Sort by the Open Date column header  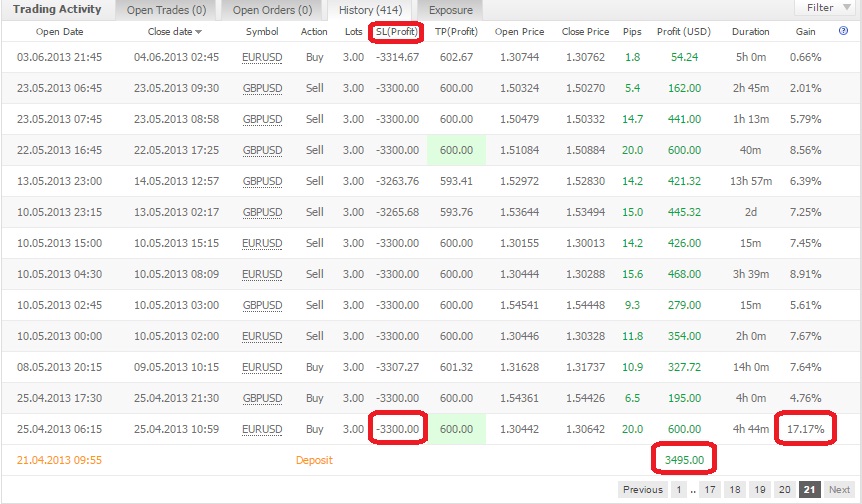click(59, 32)
